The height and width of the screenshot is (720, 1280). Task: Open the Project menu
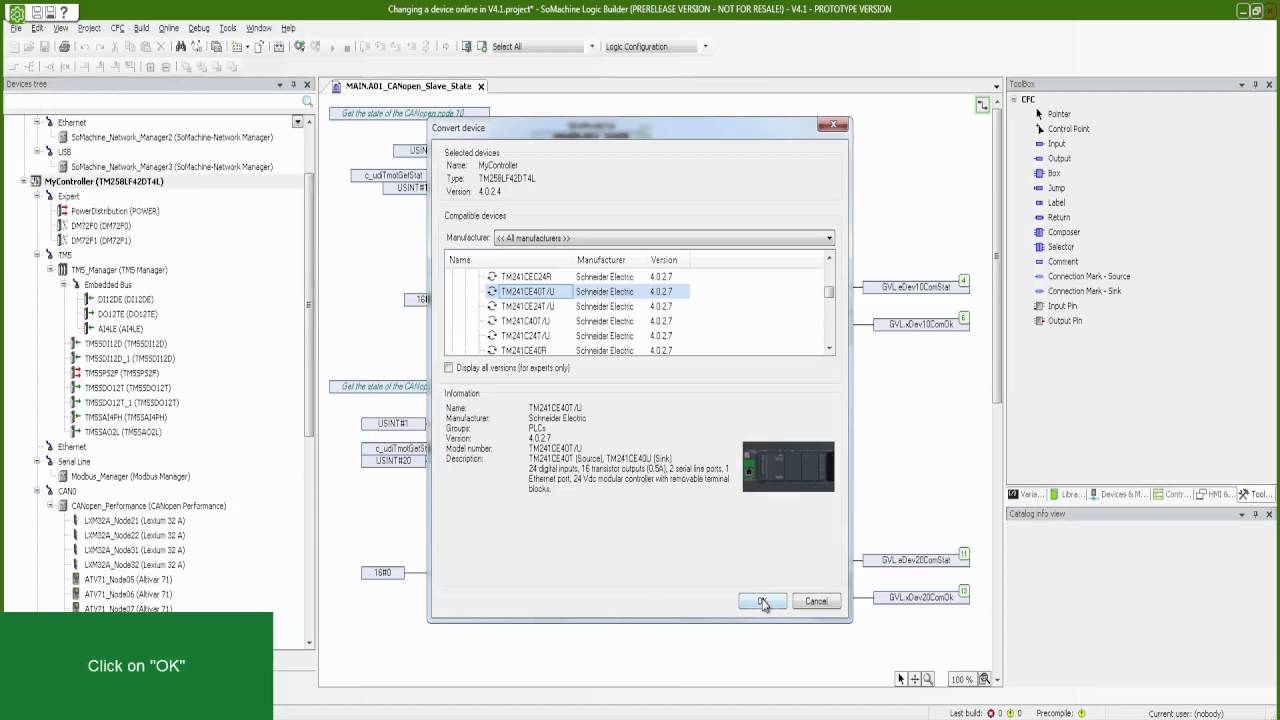click(x=89, y=28)
